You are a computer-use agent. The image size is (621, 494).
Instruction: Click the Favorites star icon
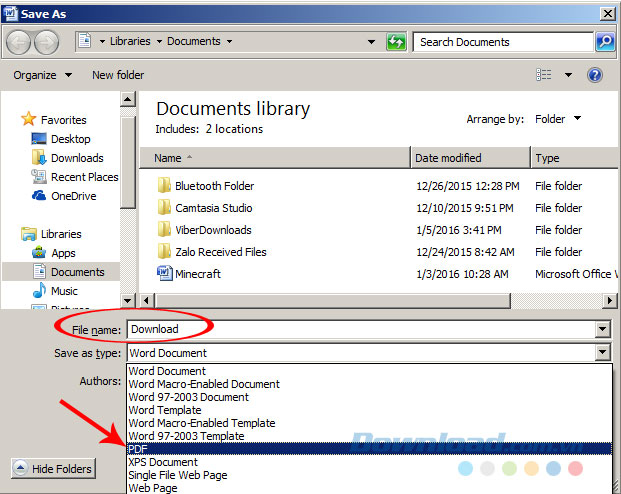[x=29, y=119]
